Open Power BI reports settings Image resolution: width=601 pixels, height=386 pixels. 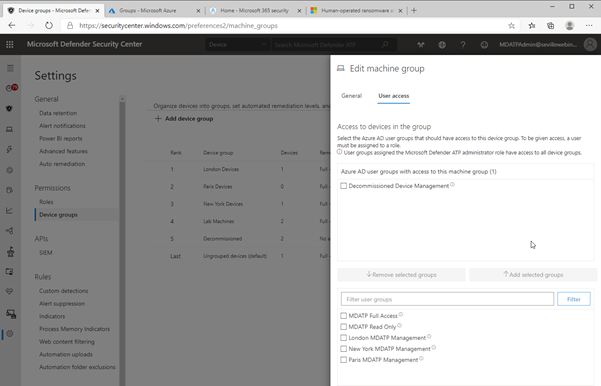(x=61, y=138)
